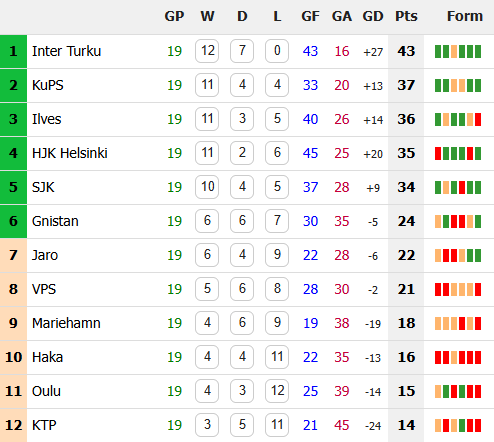This screenshot has width=494, height=442.
Task: Click HJK Helsinki's first red form bar
Action: [x=438, y=153]
